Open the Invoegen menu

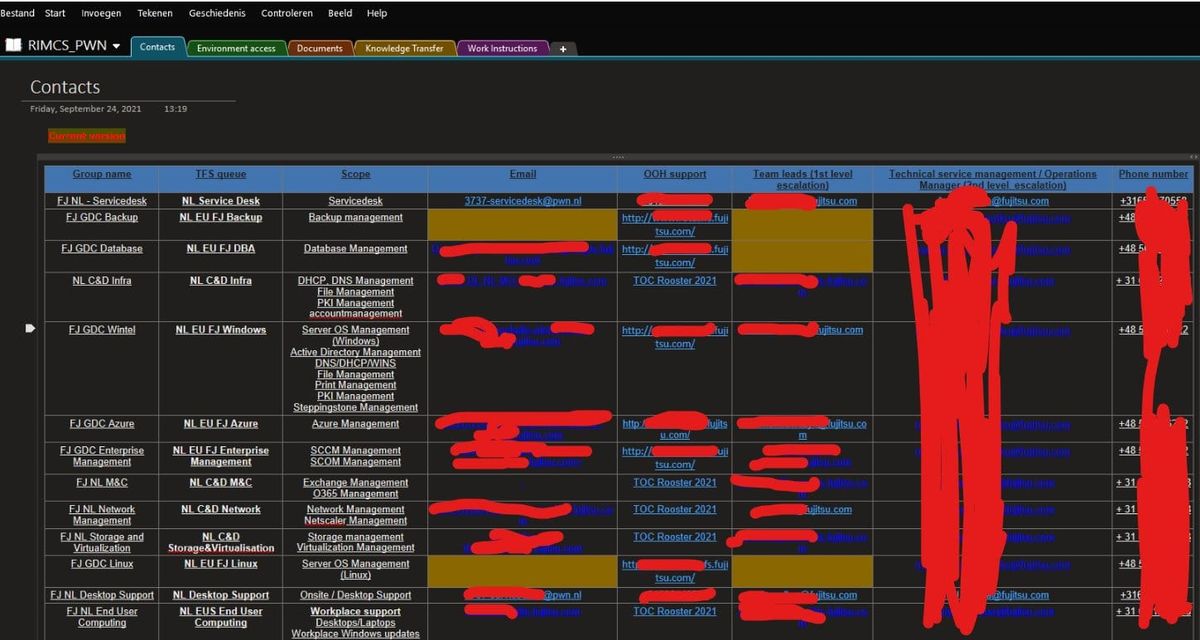[101, 13]
